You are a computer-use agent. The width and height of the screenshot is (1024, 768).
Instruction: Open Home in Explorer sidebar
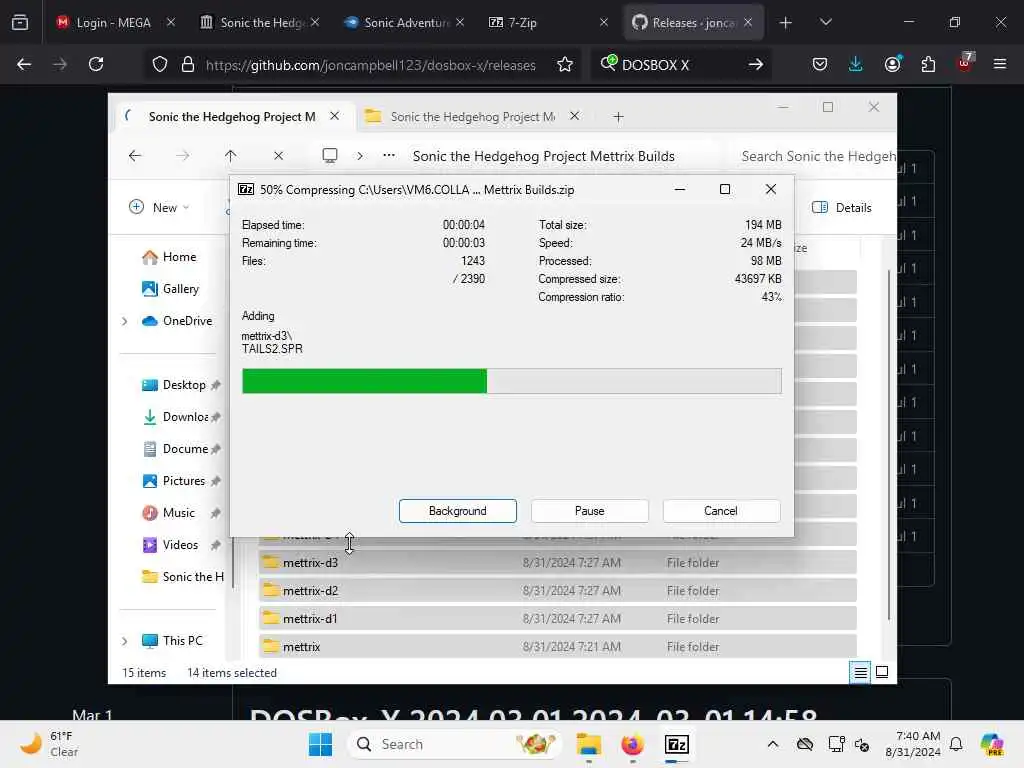(169, 257)
